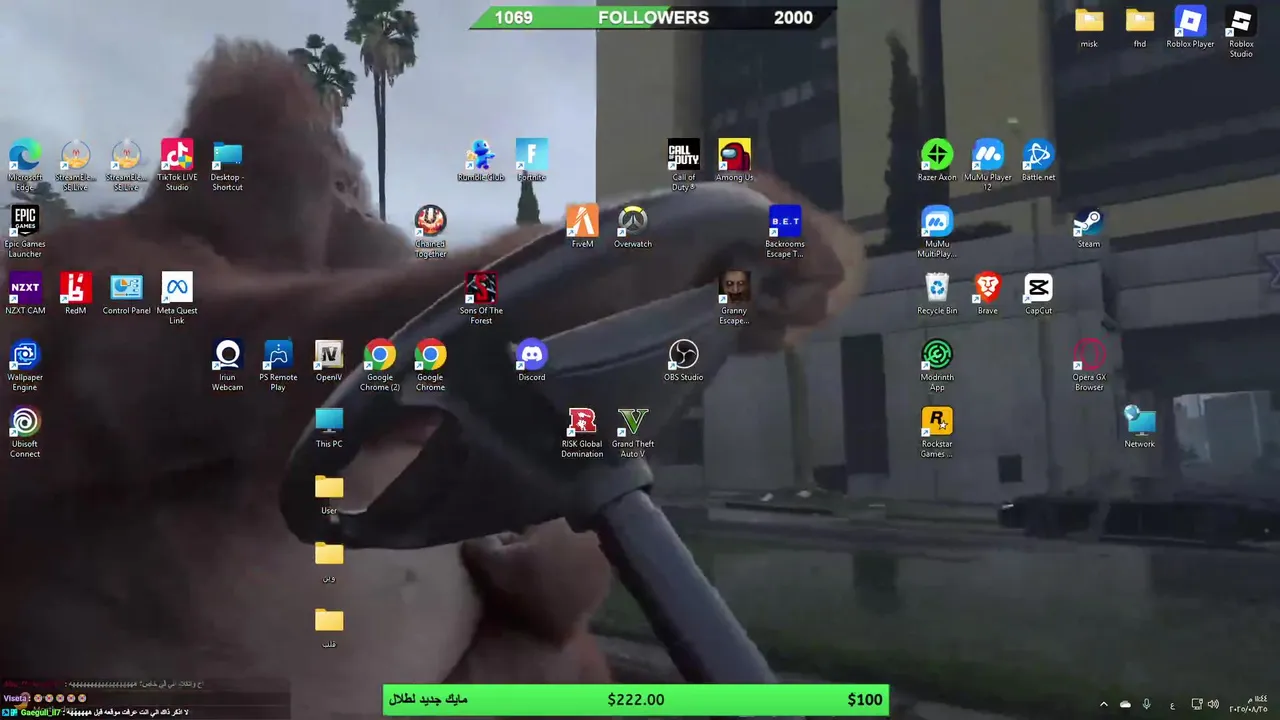Open Google Chrome (2) shortcut
The image size is (1280, 720).
click(379, 365)
